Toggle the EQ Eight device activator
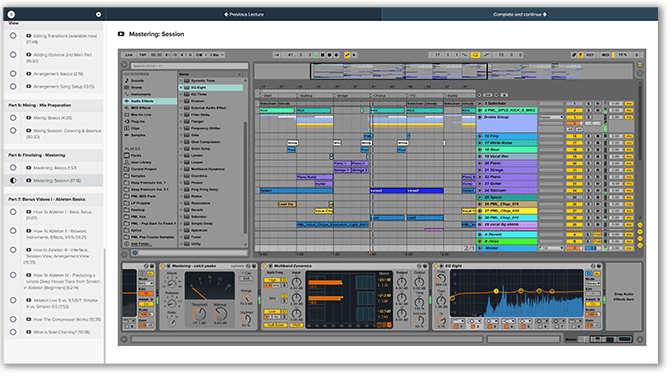Image resolution: width=672 pixels, height=378 pixels. [436, 266]
